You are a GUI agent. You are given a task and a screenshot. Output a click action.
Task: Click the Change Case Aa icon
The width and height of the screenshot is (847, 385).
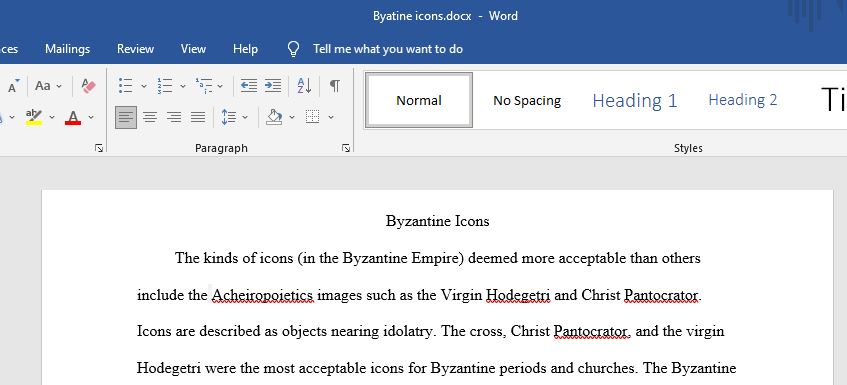click(x=43, y=85)
